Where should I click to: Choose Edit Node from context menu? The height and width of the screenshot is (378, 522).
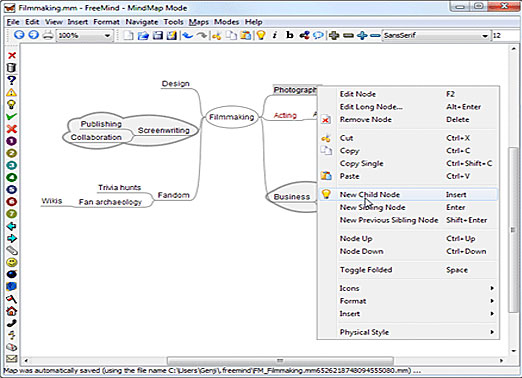pos(408,94)
